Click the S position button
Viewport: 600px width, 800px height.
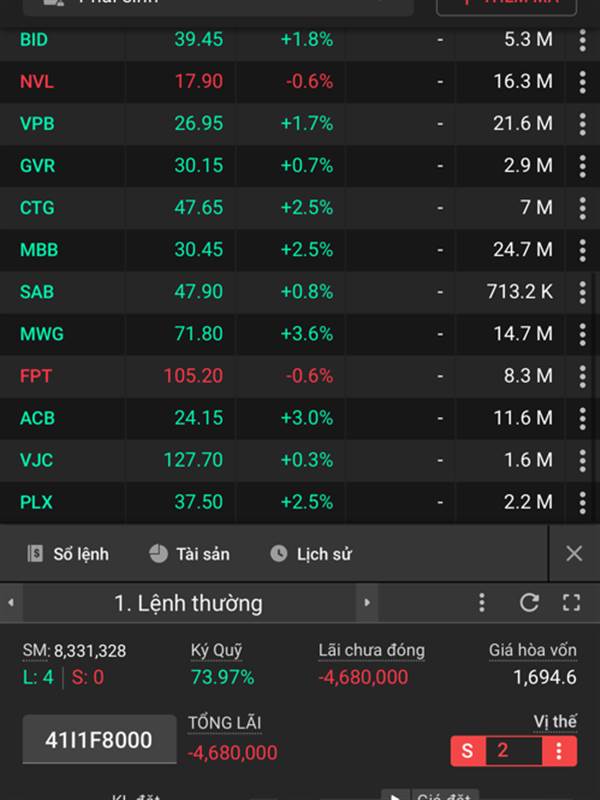467,751
